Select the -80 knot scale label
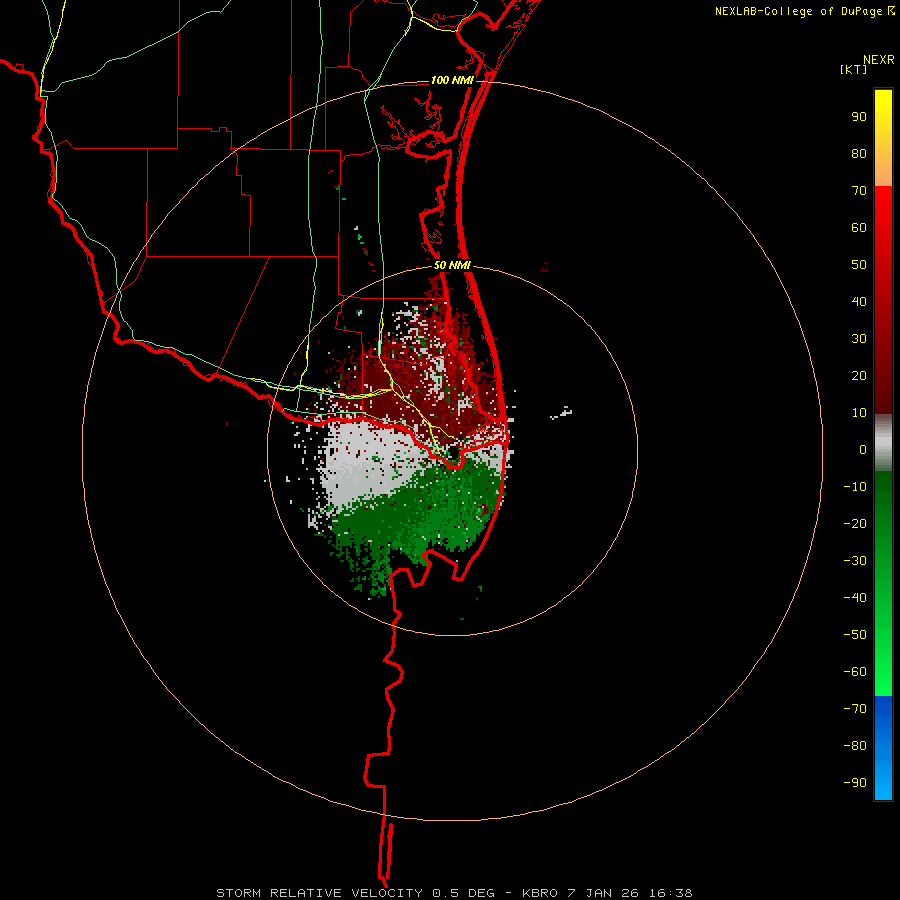The width and height of the screenshot is (900, 900). pos(855,746)
